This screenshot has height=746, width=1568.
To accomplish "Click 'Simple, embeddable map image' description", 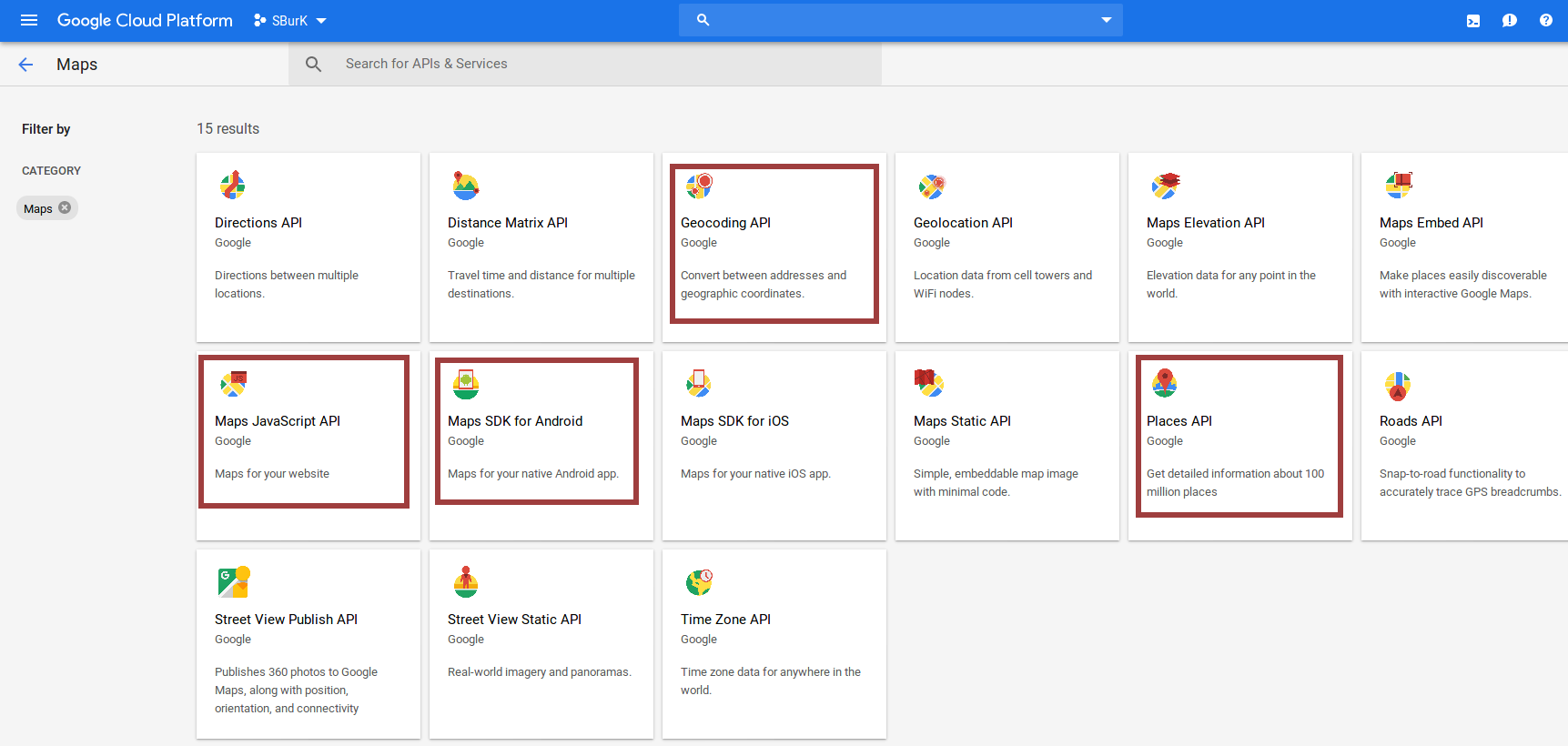I will pos(996,483).
